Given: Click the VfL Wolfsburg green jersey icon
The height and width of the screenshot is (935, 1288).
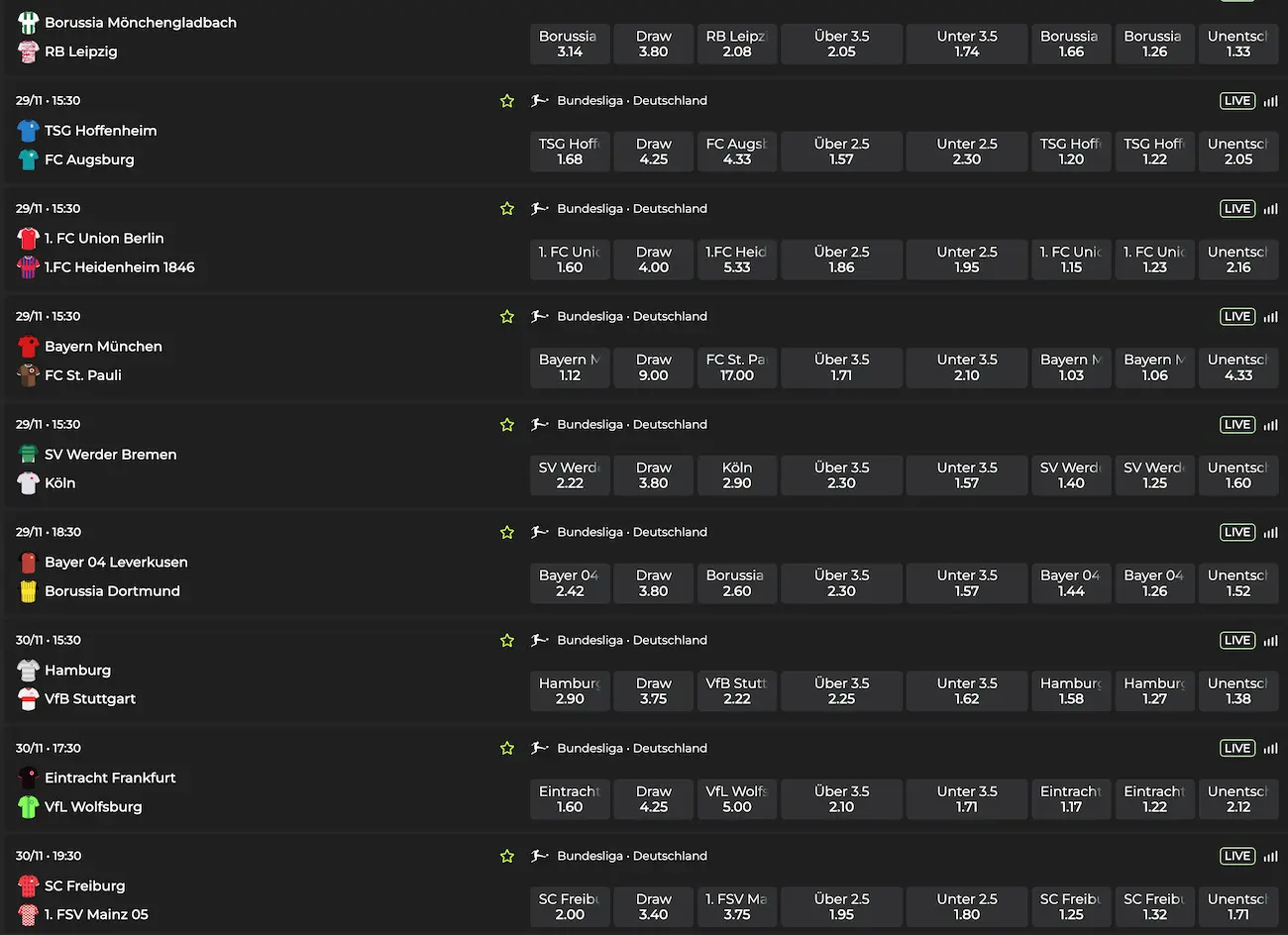Looking at the screenshot, I should [28, 807].
